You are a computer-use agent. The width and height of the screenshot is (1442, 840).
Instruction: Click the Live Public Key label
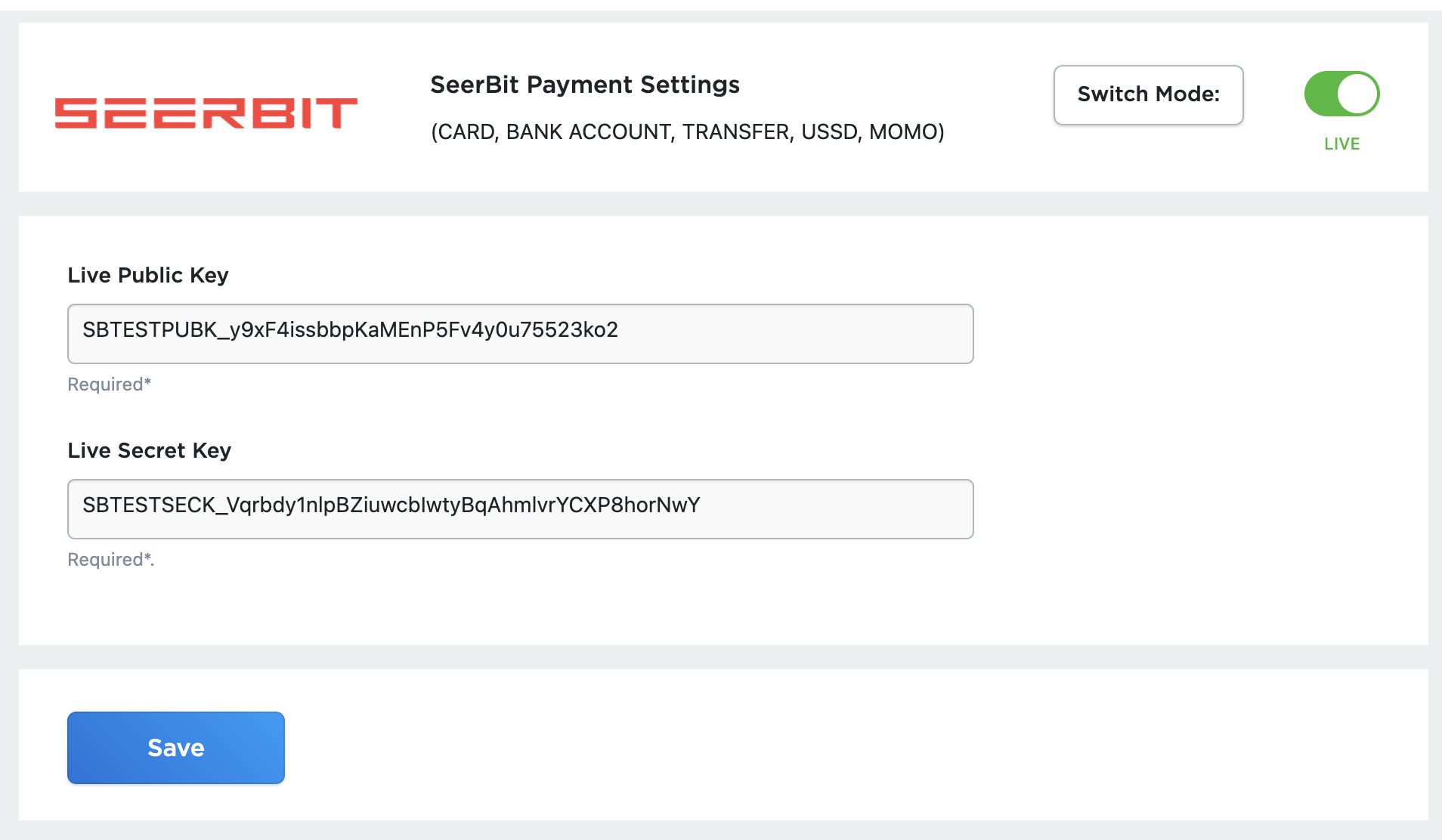pyautogui.click(x=148, y=275)
